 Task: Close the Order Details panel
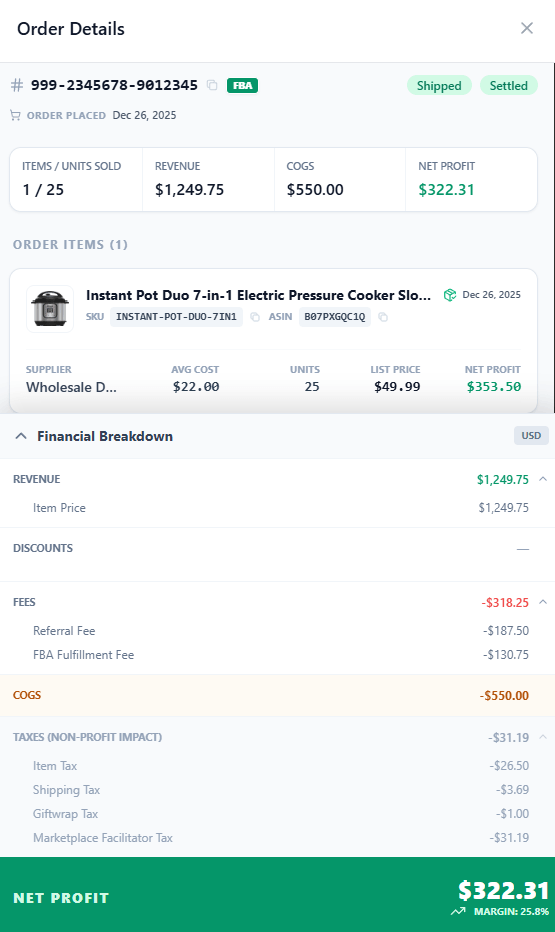526,29
